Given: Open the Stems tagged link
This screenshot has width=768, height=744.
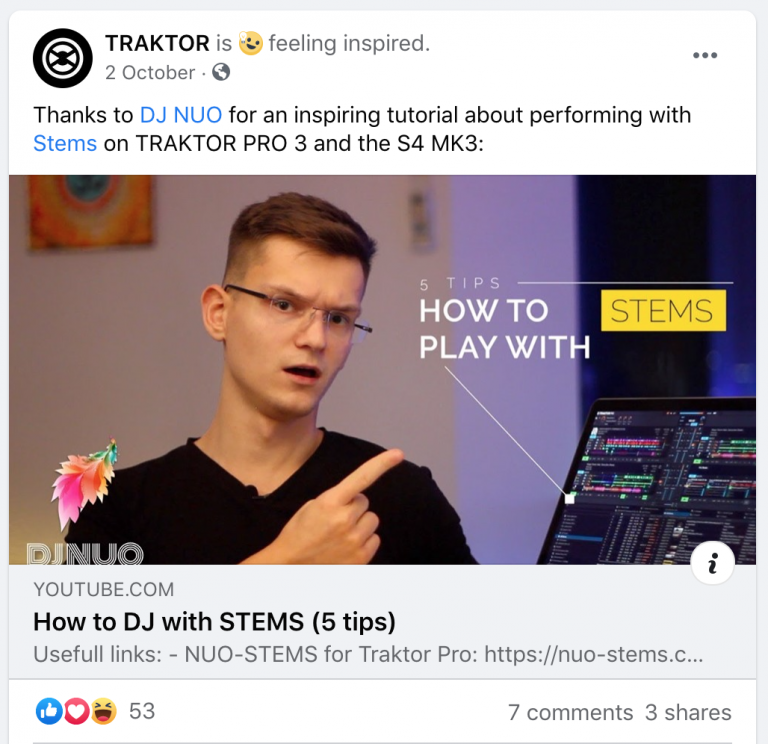Looking at the screenshot, I should point(65,144).
